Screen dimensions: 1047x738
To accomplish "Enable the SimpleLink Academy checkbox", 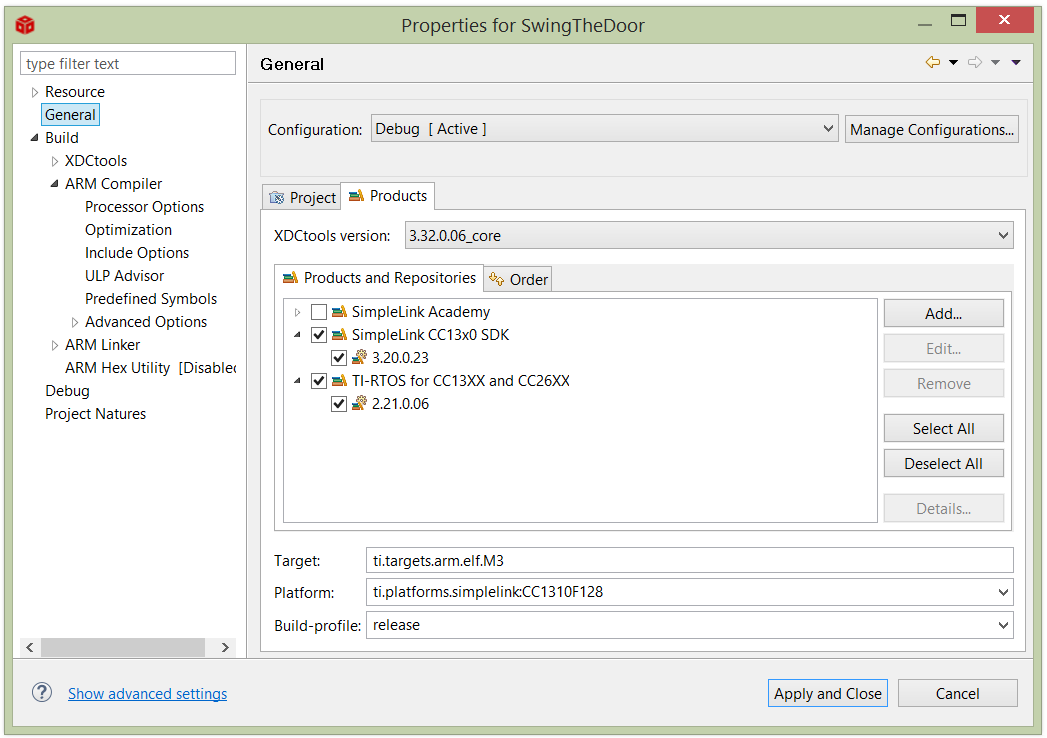I will pyautogui.click(x=319, y=312).
